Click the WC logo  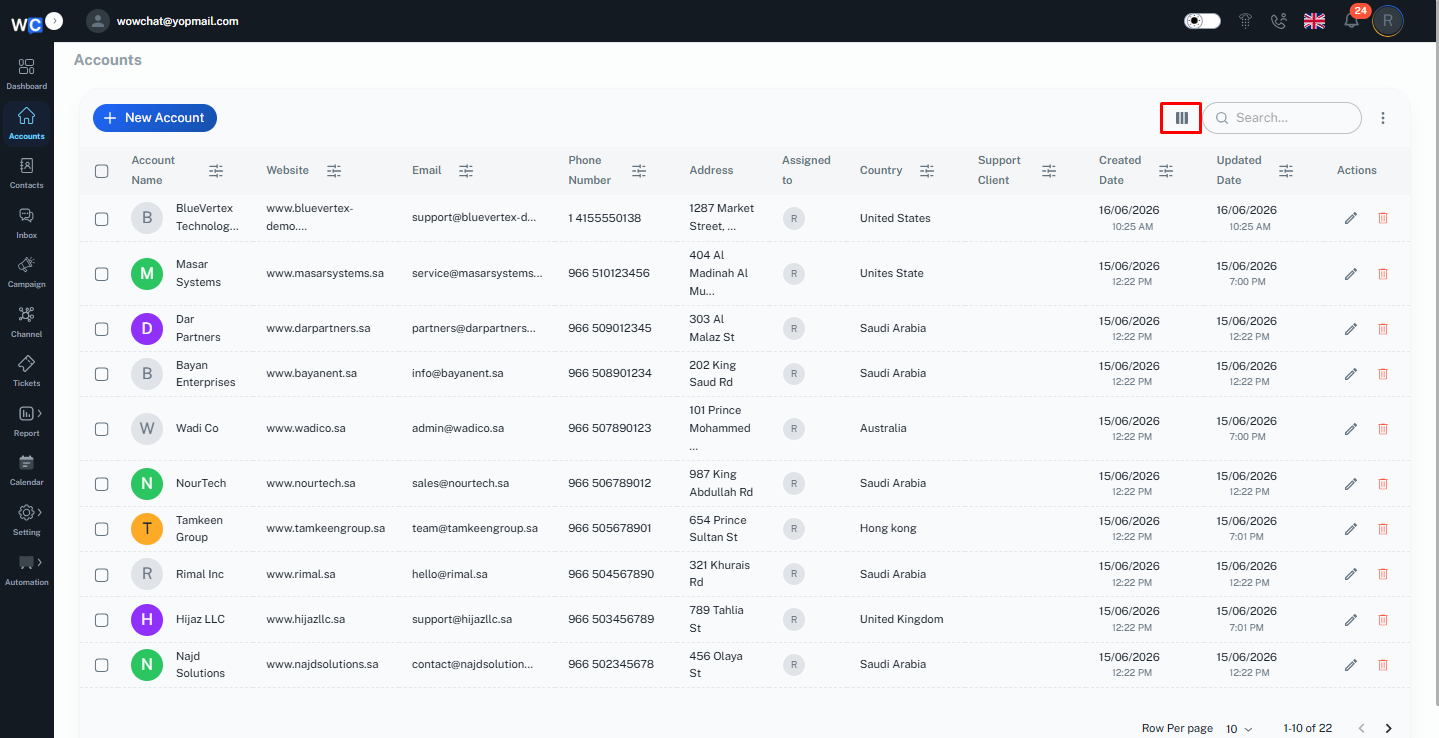click(x=27, y=24)
